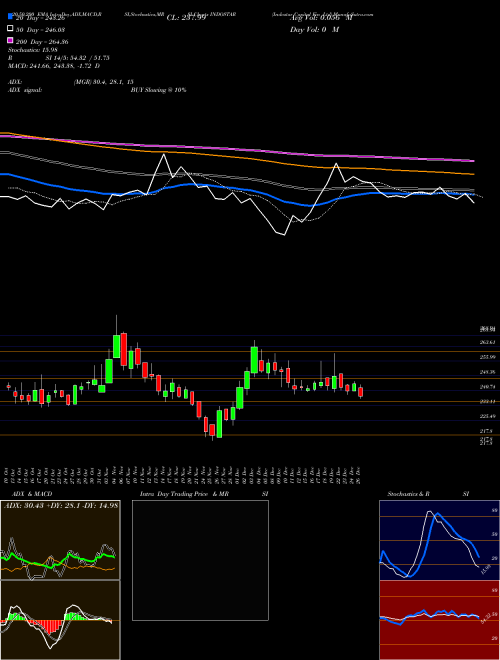Click the magenta 200 Day EMA legend swatch

(x=10, y=40)
